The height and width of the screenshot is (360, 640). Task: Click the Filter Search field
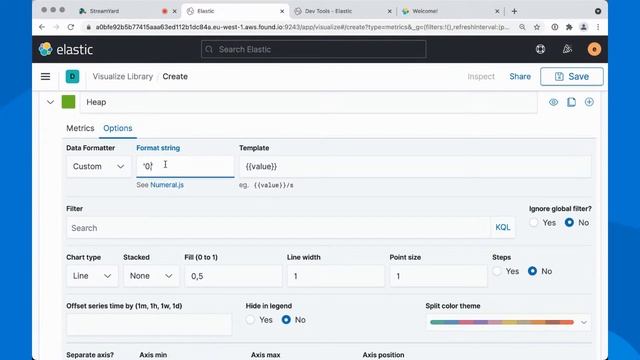[278, 228]
